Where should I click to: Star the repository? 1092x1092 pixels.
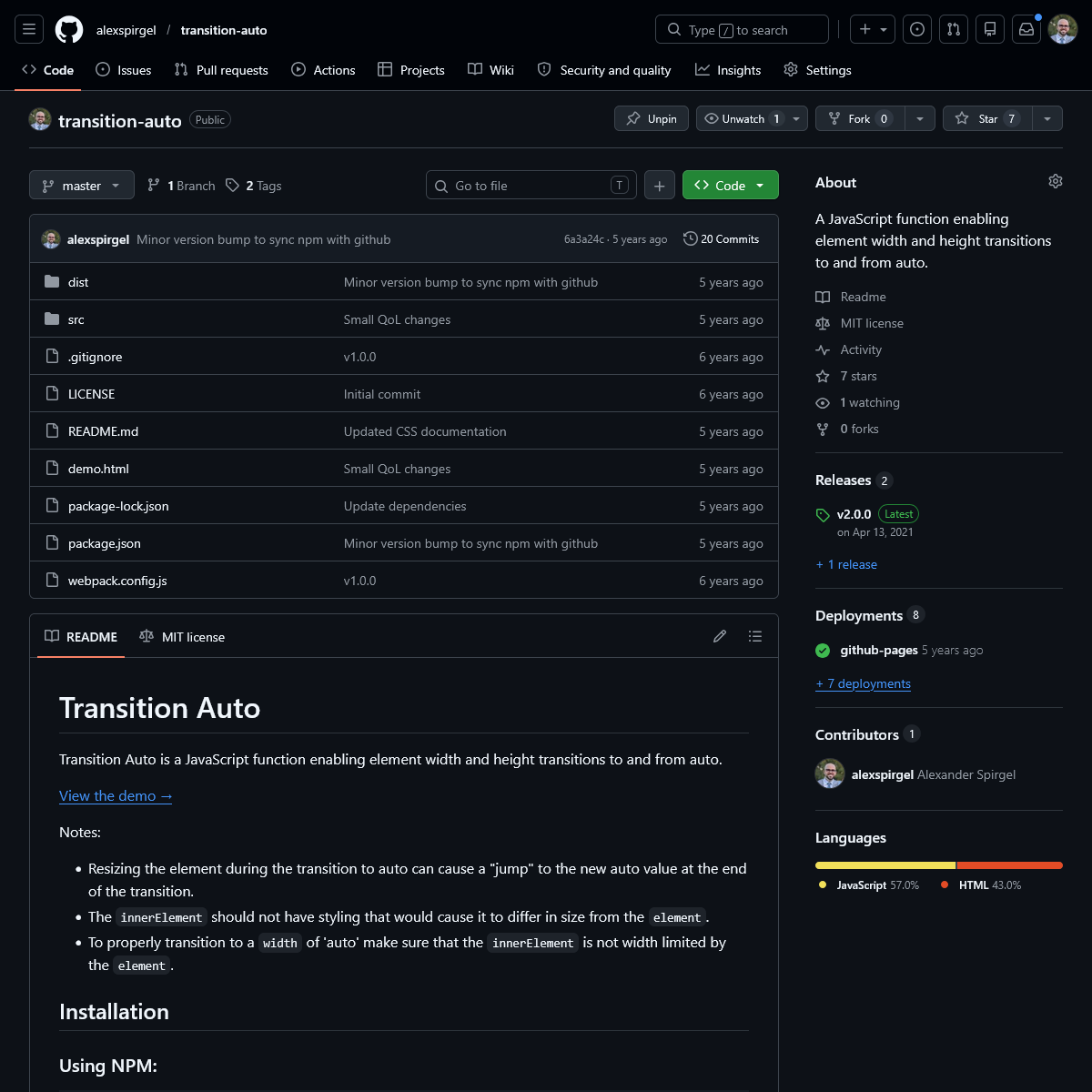[x=987, y=118]
